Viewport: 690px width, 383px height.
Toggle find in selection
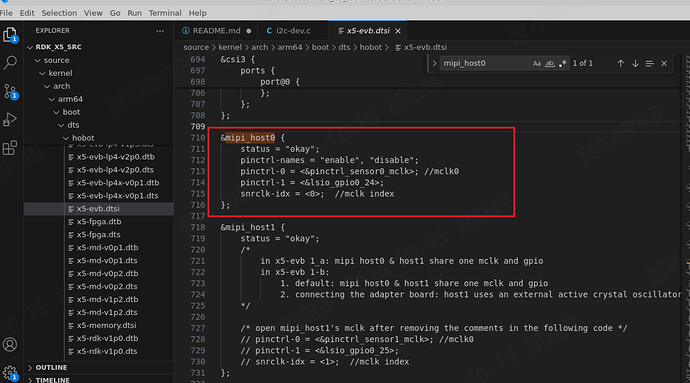pyautogui.click(x=650, y=63)
